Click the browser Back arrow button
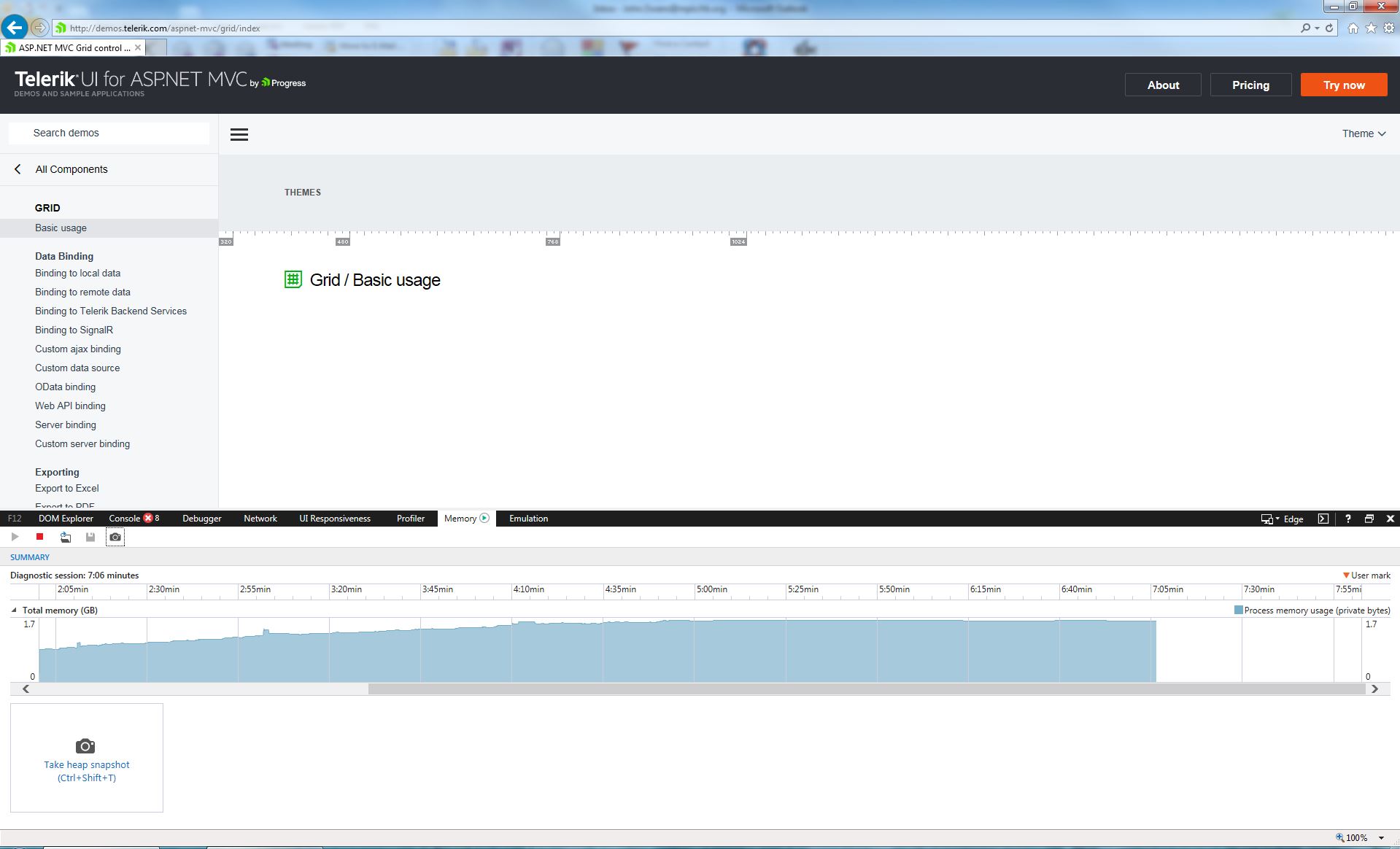 tap(15, 28)
